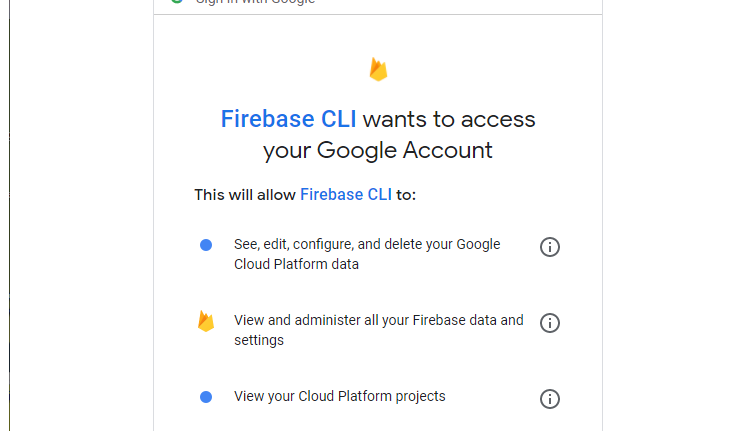
Task: Click the word 'settings' under Firebase permission
Action: click(259, 340)
